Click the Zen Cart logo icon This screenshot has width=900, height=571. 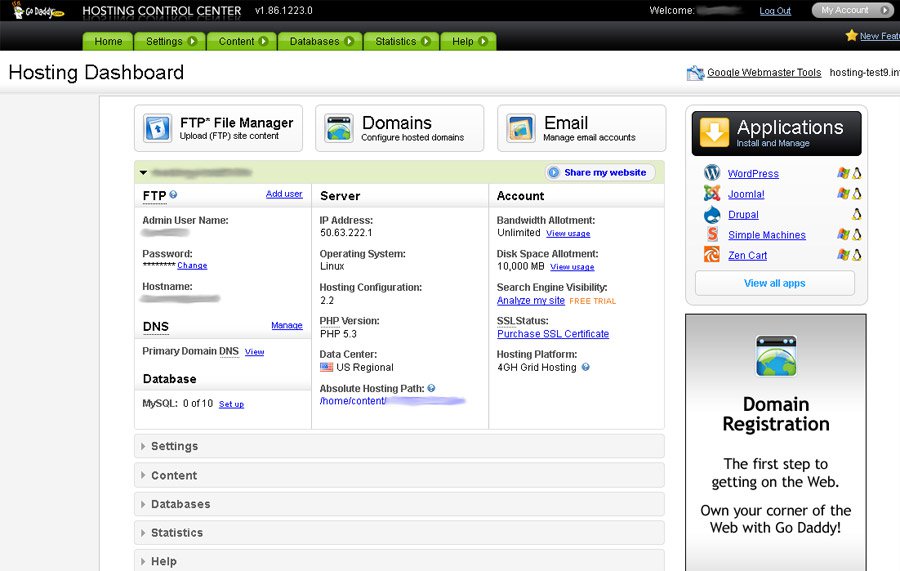(712, 254)
